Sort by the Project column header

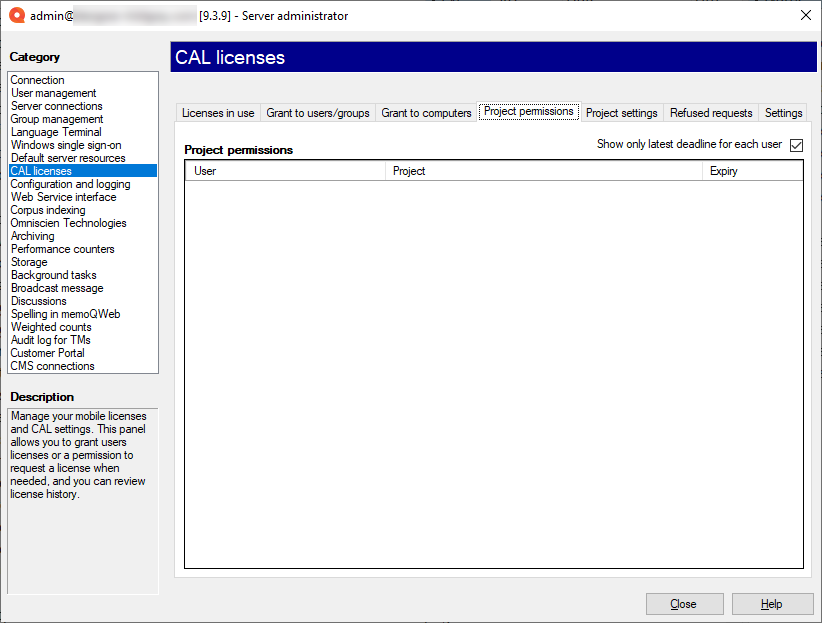pyautogui.click(x=543, y=171)
